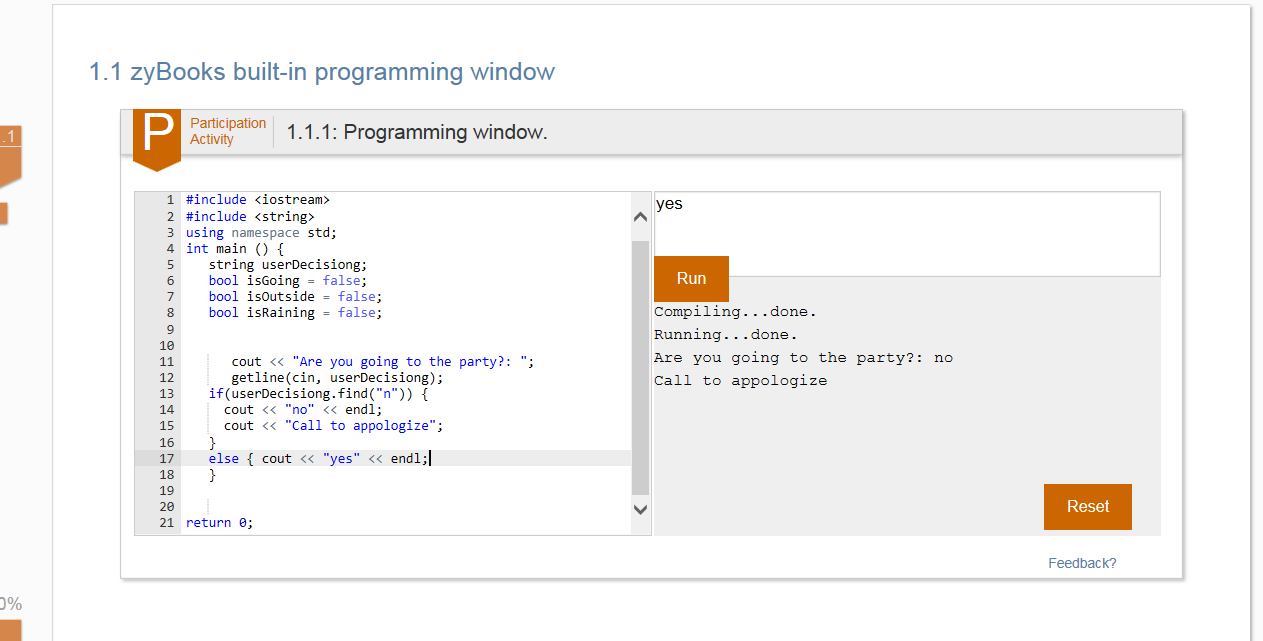Click the orange Run button
Viewport: 1263px width, 641px height.
pos(691,279)
